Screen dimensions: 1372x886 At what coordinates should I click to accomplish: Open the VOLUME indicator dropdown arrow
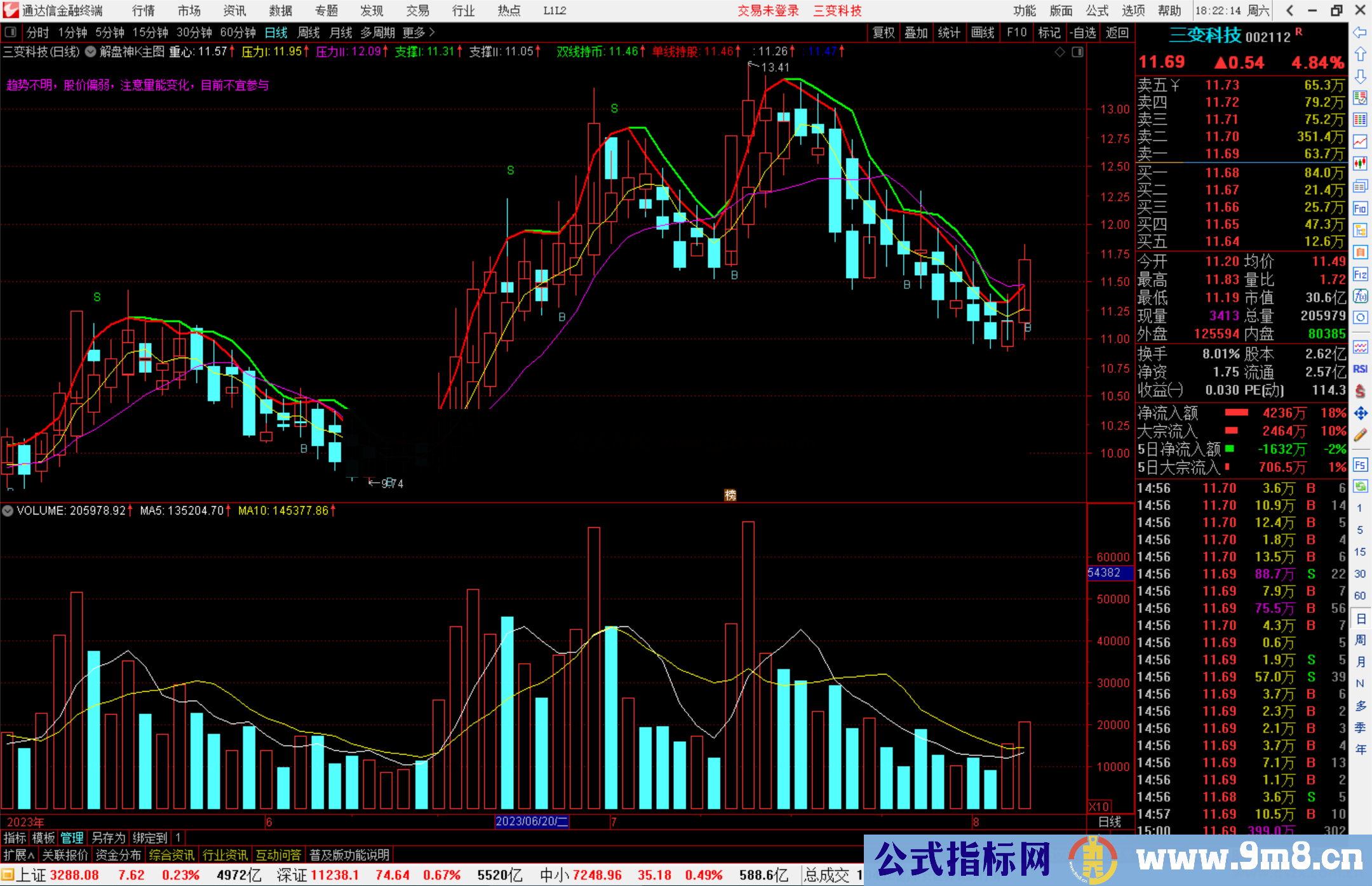click(x=8, y=511)
